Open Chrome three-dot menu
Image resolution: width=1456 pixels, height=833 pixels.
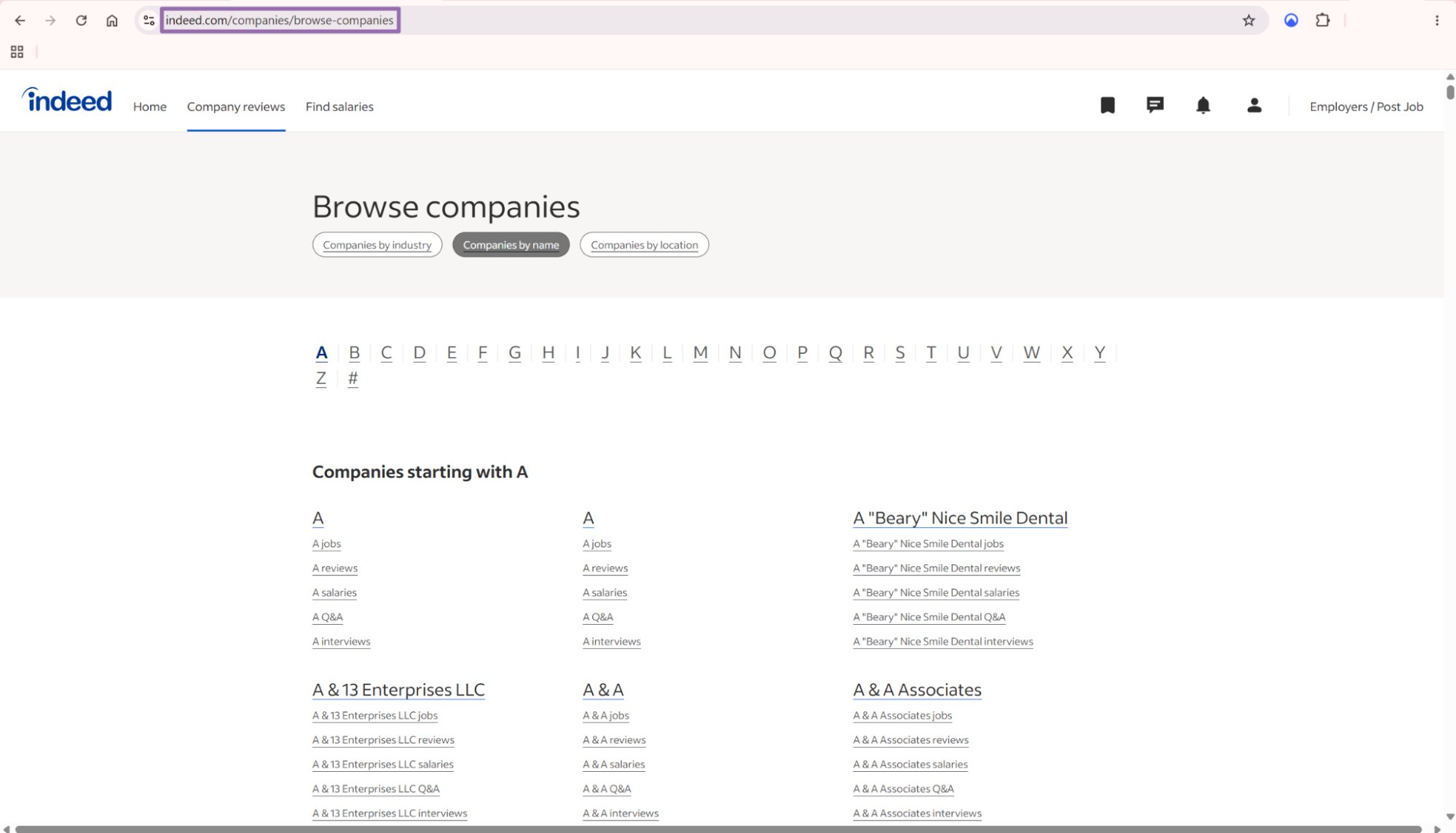(1436, 20)
